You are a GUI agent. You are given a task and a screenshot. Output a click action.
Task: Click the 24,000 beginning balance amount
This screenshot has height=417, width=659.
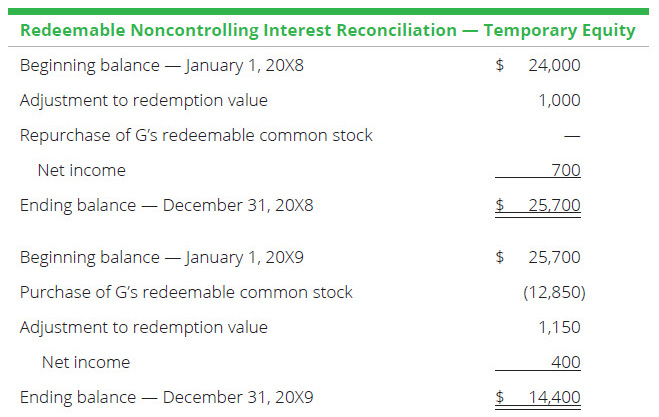pos(553,66)
